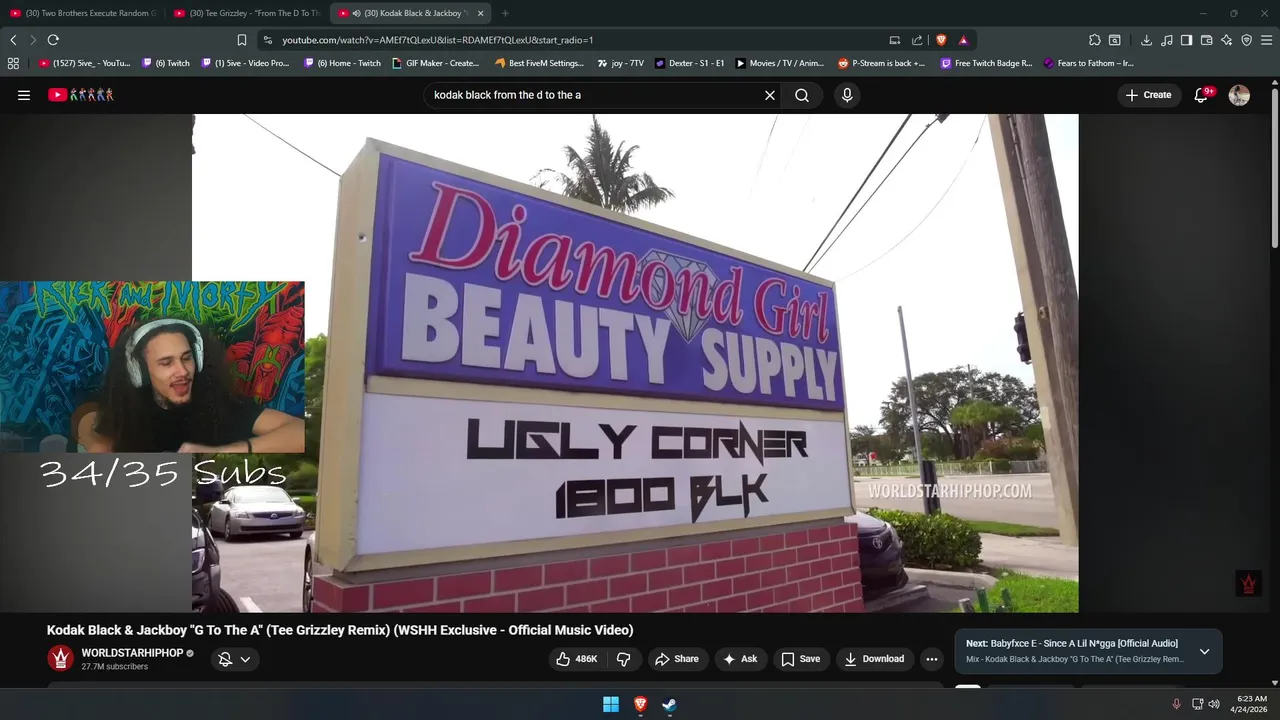This screenshot has height=720, width=1280.
Task: Open browser Downloads icon
Action: point(1146,40)
